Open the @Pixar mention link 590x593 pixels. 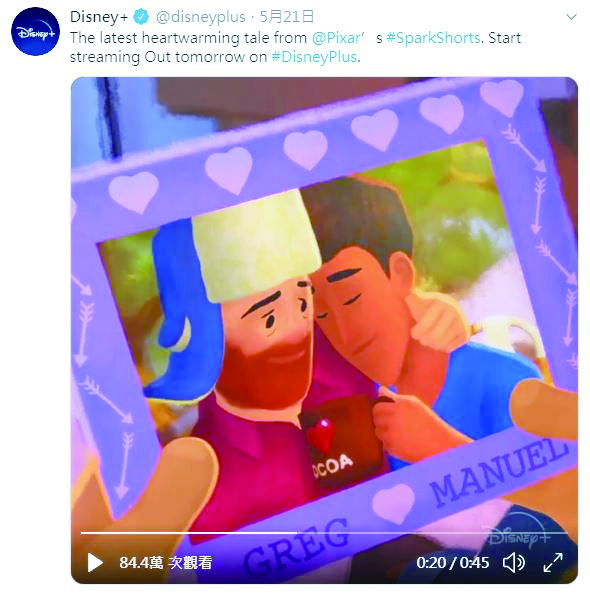tap(336, 38)
